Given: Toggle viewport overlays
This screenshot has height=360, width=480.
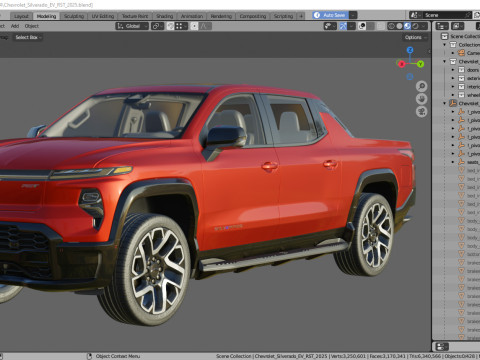Looking at the screenshot, I should point(362,26).
